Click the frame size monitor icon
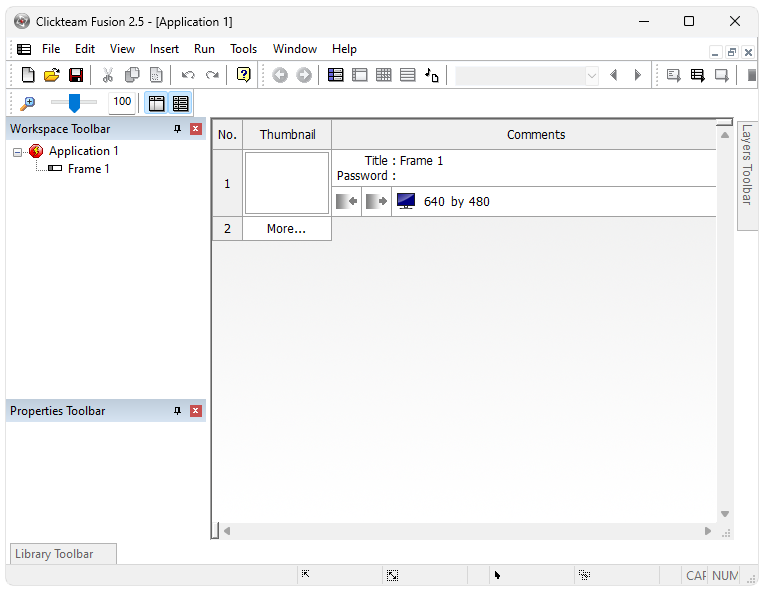 [406, 201]
